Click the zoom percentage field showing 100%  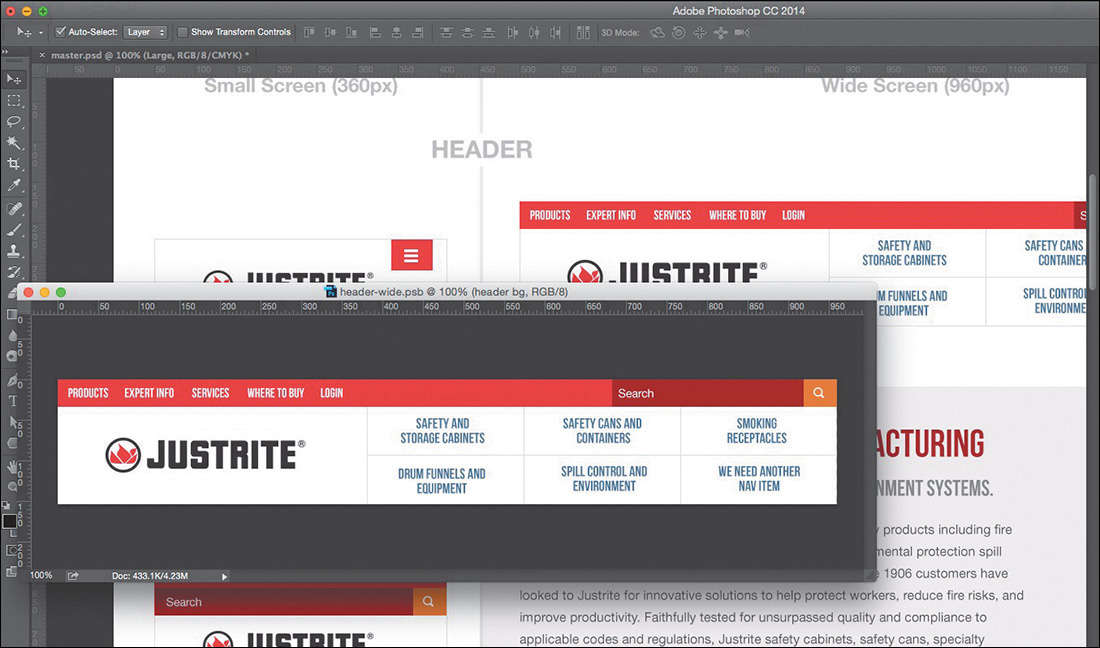(x=42, y=576)
